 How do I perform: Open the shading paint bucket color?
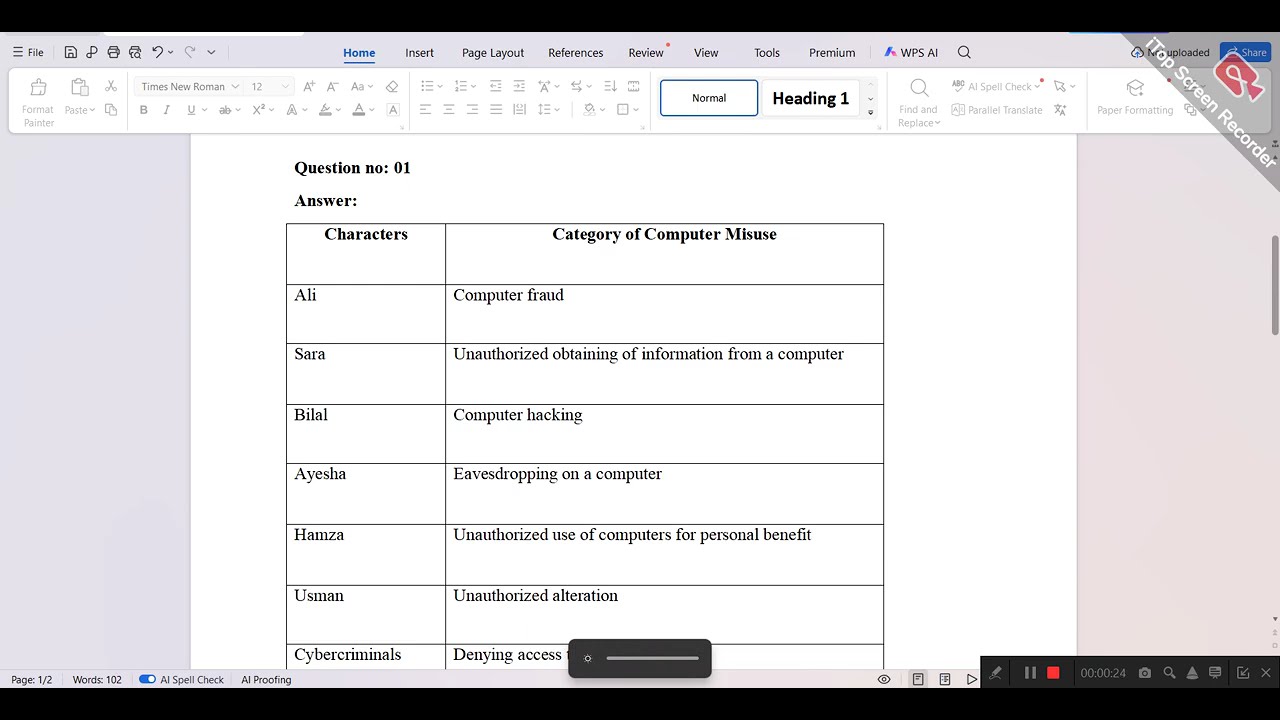tap(589, 110)
